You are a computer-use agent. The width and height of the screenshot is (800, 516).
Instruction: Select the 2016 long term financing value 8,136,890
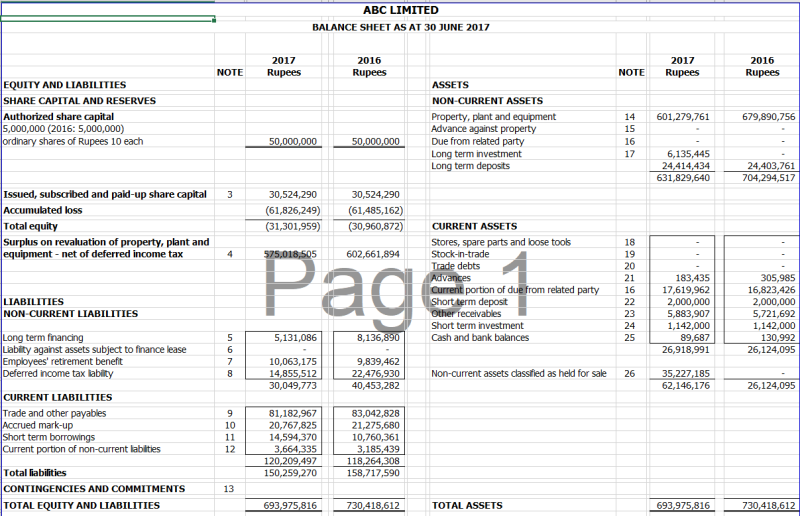click(378, 337)
